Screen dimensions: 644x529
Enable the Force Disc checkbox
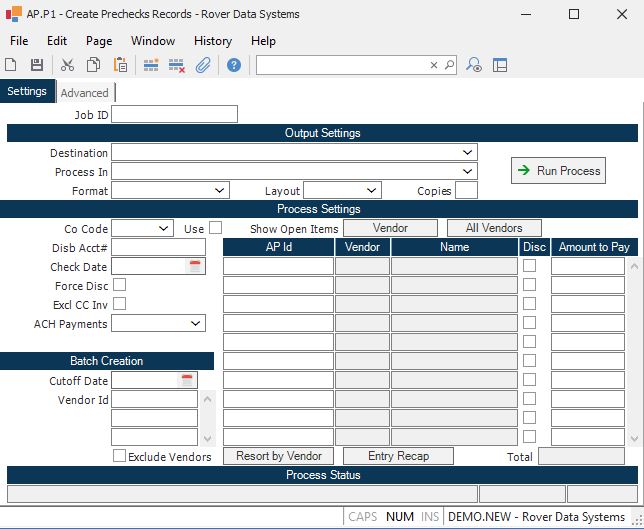[x=120, y=285]
